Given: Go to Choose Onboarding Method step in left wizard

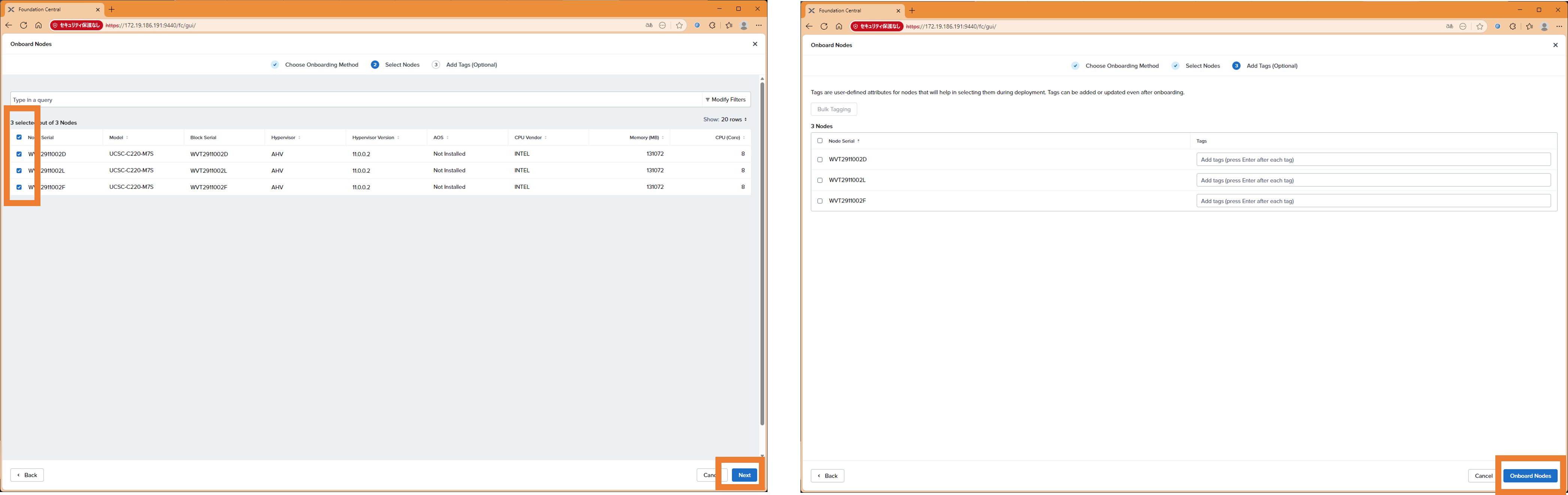Looking at the screenshot, I should tap(321, 64).
